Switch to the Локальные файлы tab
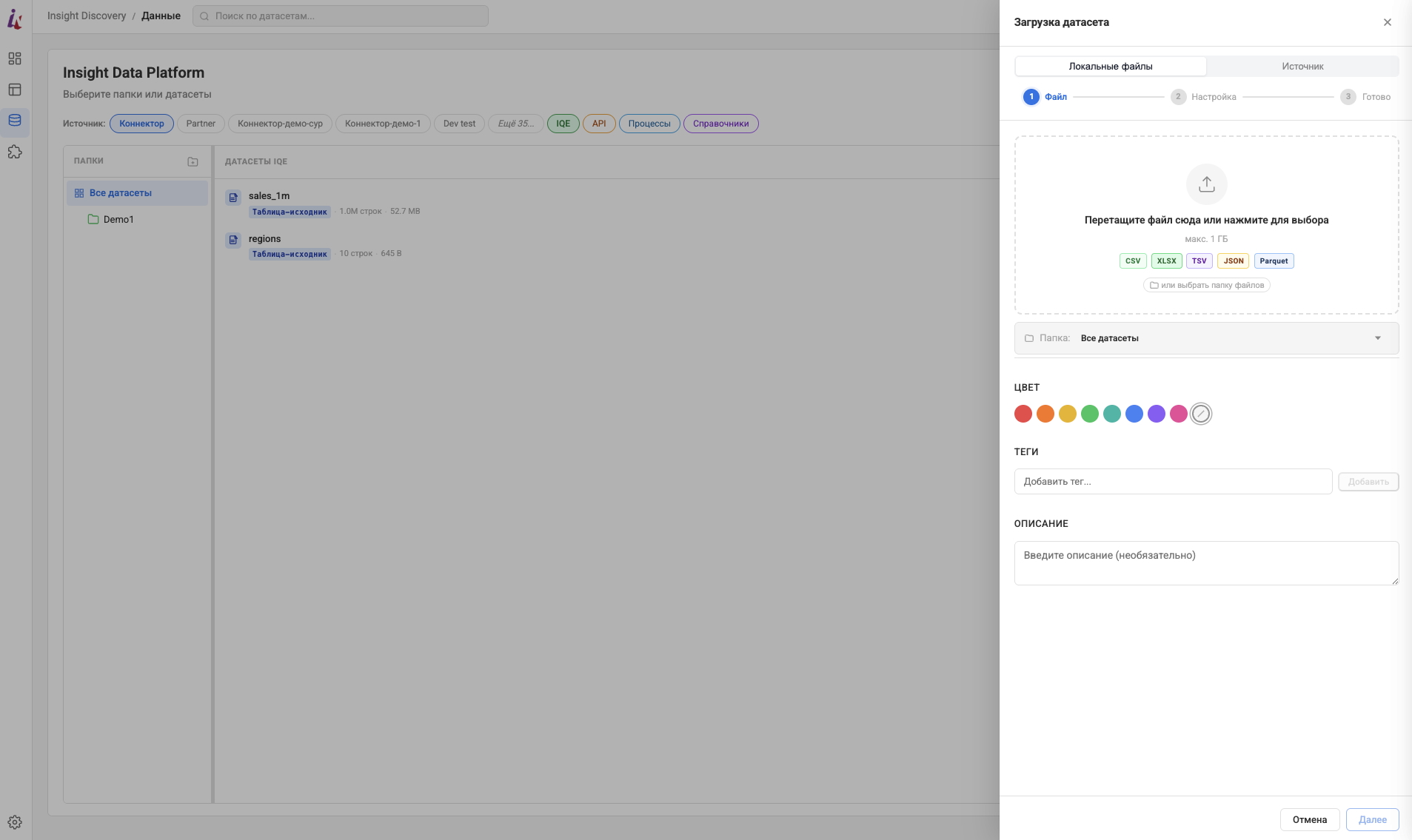Viewport: 1412px width, 840px height. pos(1111,67)
